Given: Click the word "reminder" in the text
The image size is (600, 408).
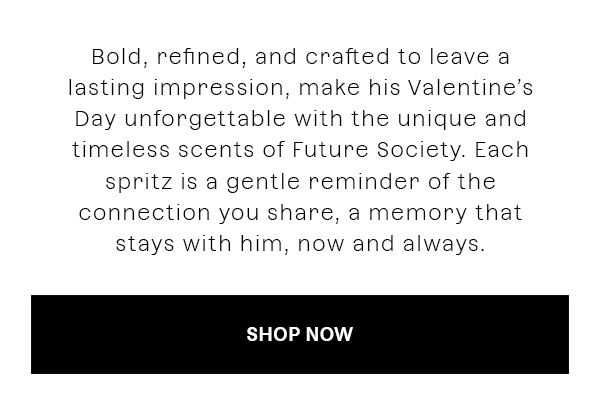Looking at the screenshot, I should [x=364, y=181].
